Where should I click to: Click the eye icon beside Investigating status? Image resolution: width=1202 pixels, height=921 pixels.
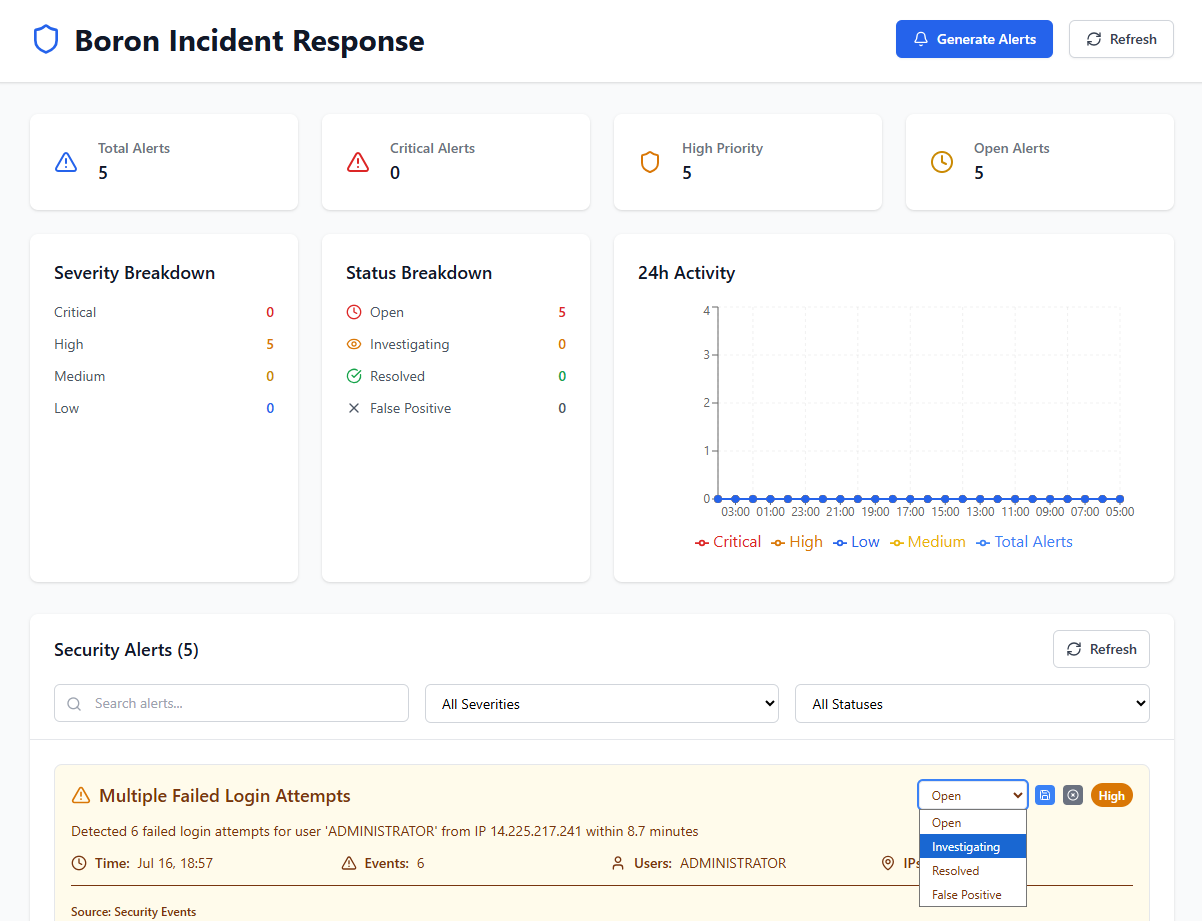click(354, 344)
